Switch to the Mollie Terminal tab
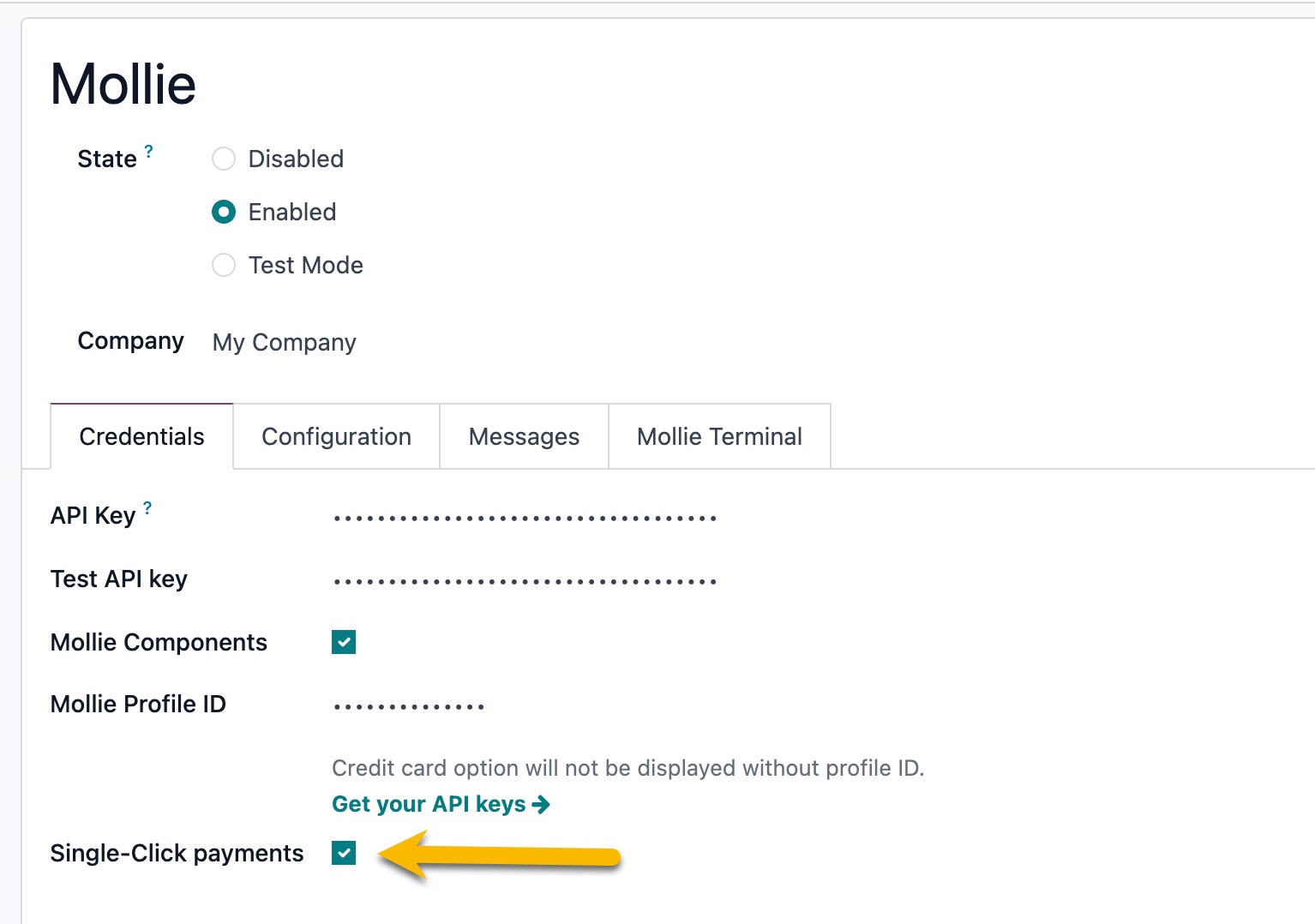The image size is (1315, 924). pyautogui.click(x=719, y=437)
